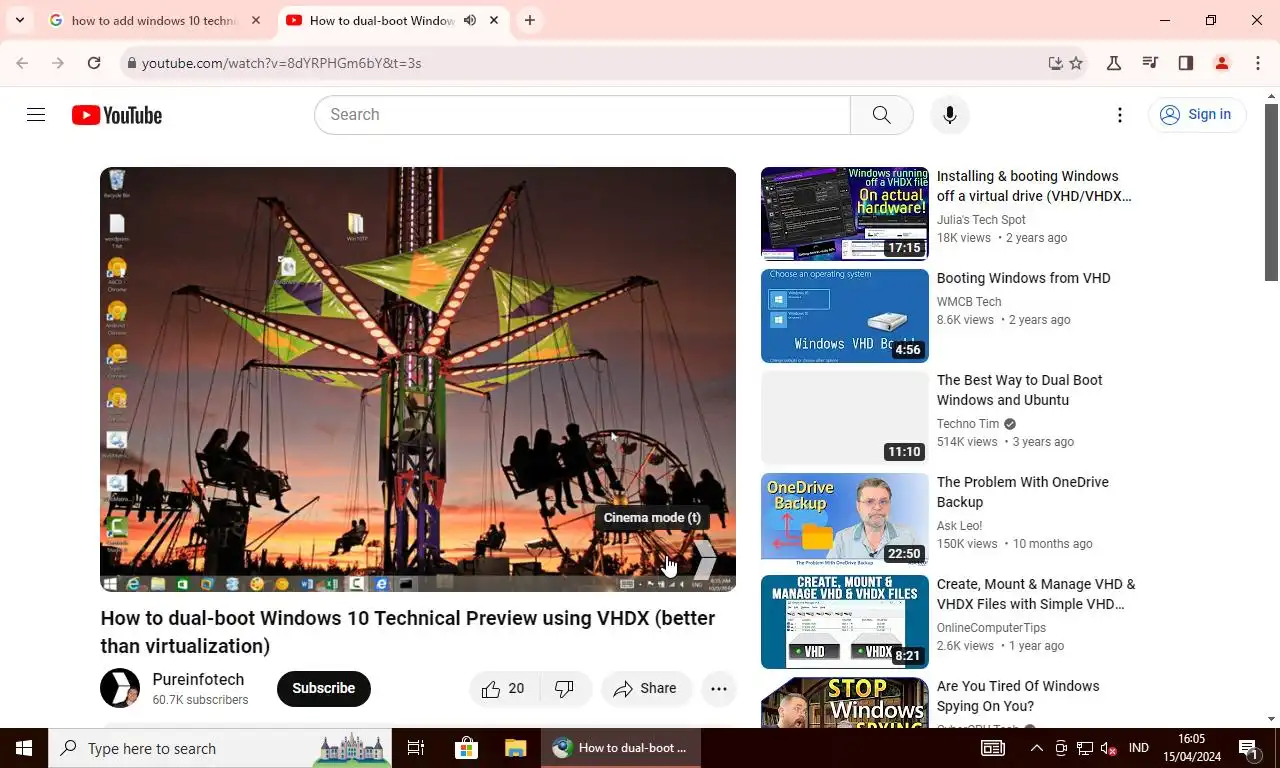Switch IND input language indicator
Image resolution: width=1280 pixels, height=768 pixels.
coord(1138,748)
